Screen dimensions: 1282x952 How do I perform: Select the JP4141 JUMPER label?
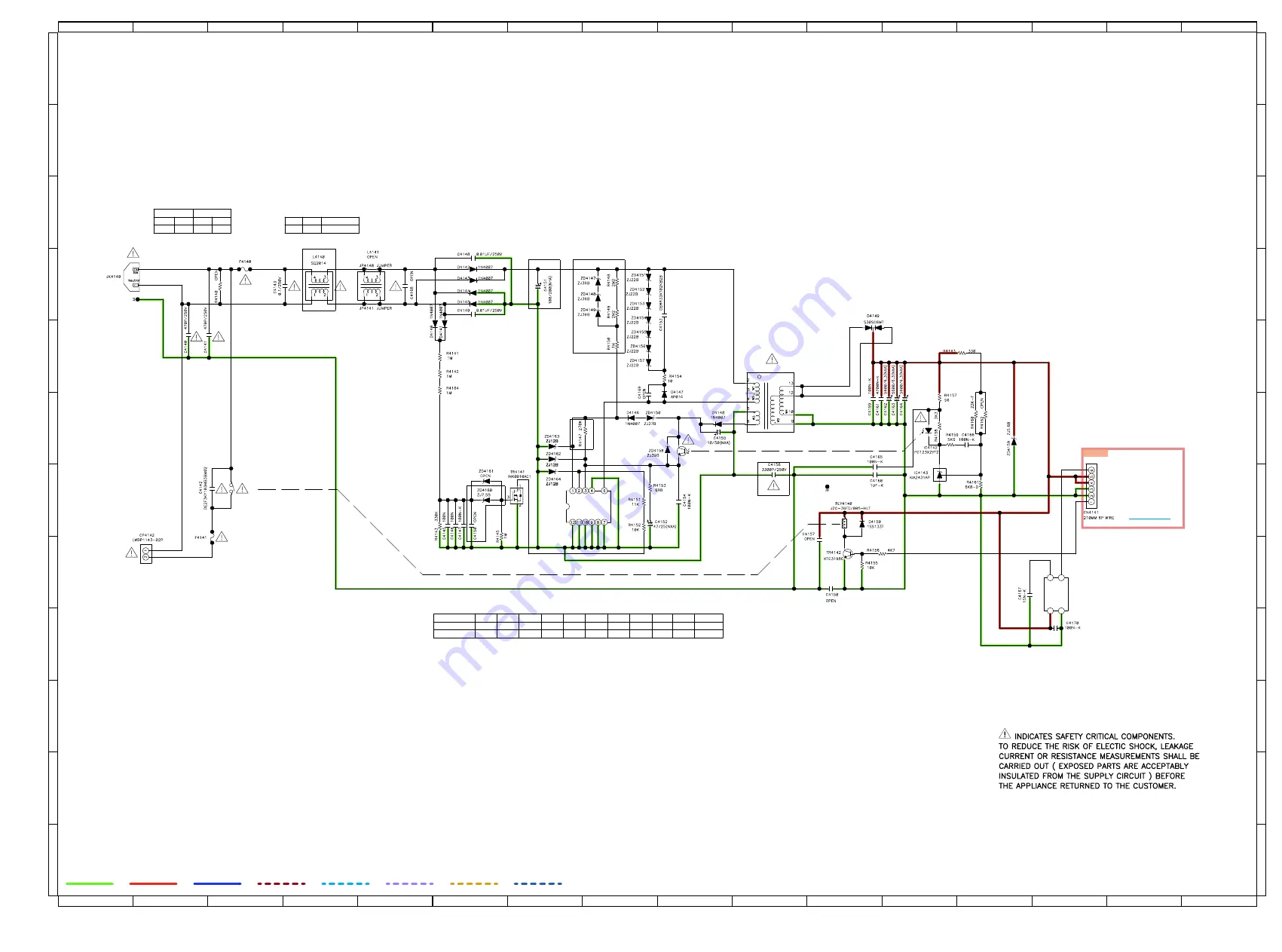point(375,308)
